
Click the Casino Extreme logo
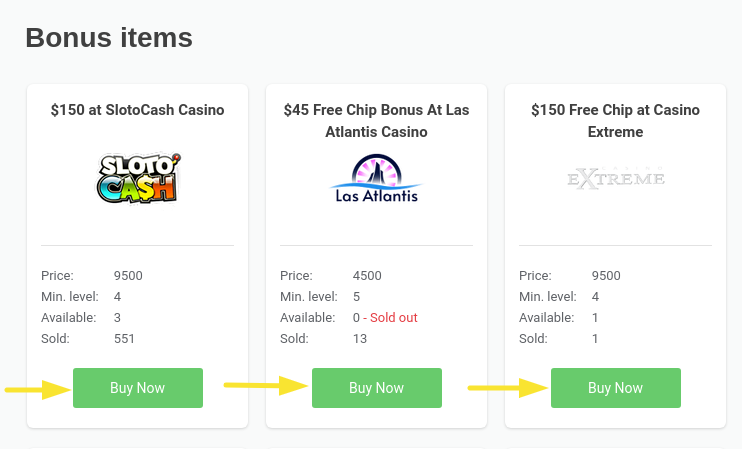point(615,178)
